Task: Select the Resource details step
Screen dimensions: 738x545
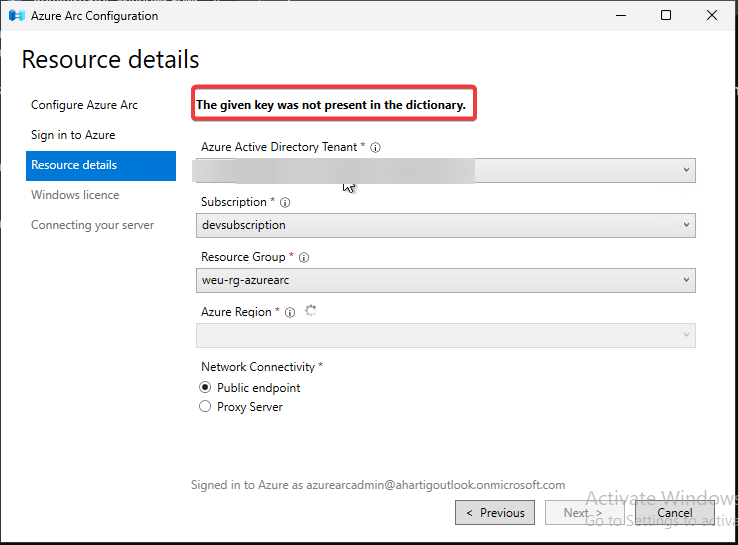Action: (x=101, y=166)
